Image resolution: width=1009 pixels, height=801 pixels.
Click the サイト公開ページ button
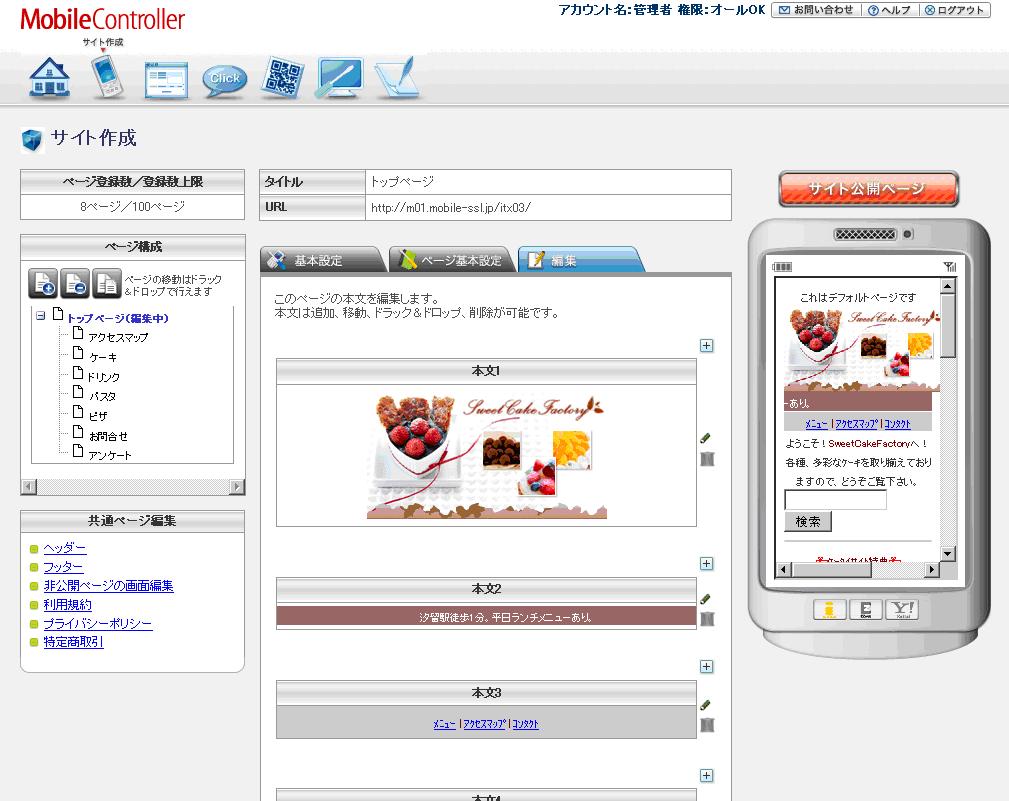coord(868,189)
